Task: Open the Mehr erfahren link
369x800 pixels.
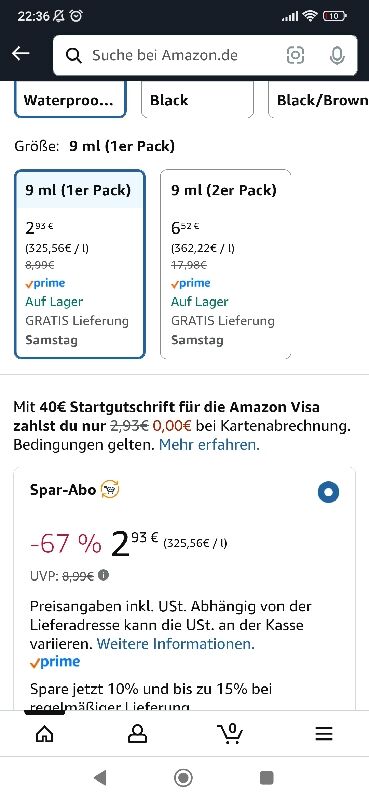Action: click(209, 445)
